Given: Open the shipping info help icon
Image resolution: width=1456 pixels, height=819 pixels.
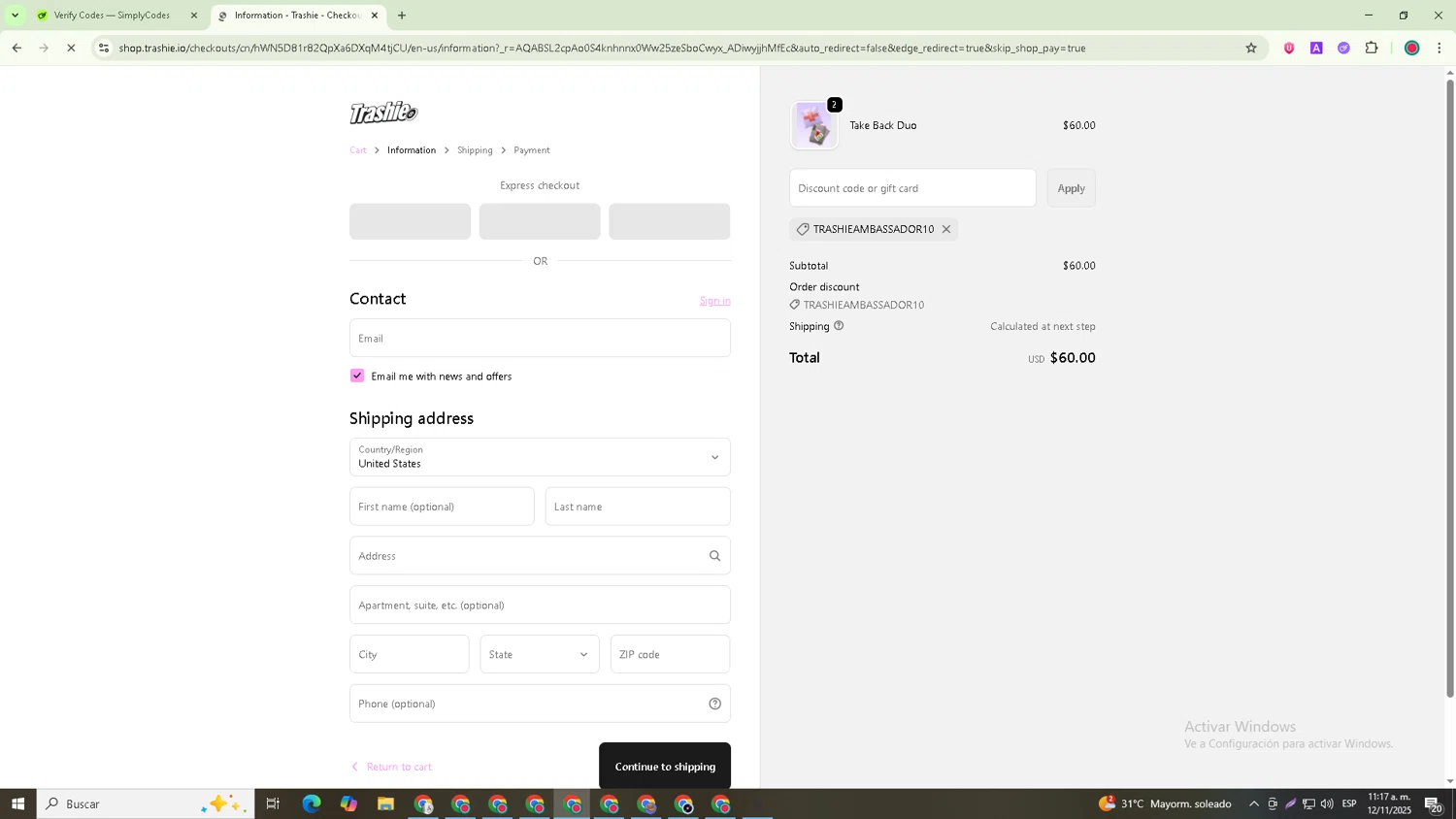Looking at the screenshot, I should [x=839, y=326].
